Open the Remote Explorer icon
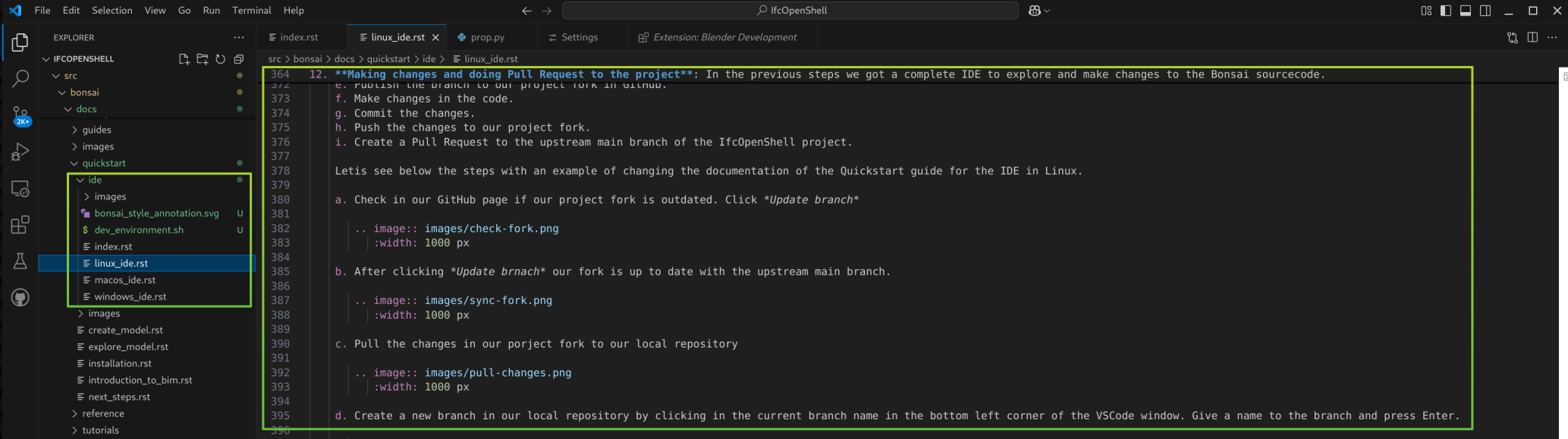1568x439 pixels. [20, 189]
